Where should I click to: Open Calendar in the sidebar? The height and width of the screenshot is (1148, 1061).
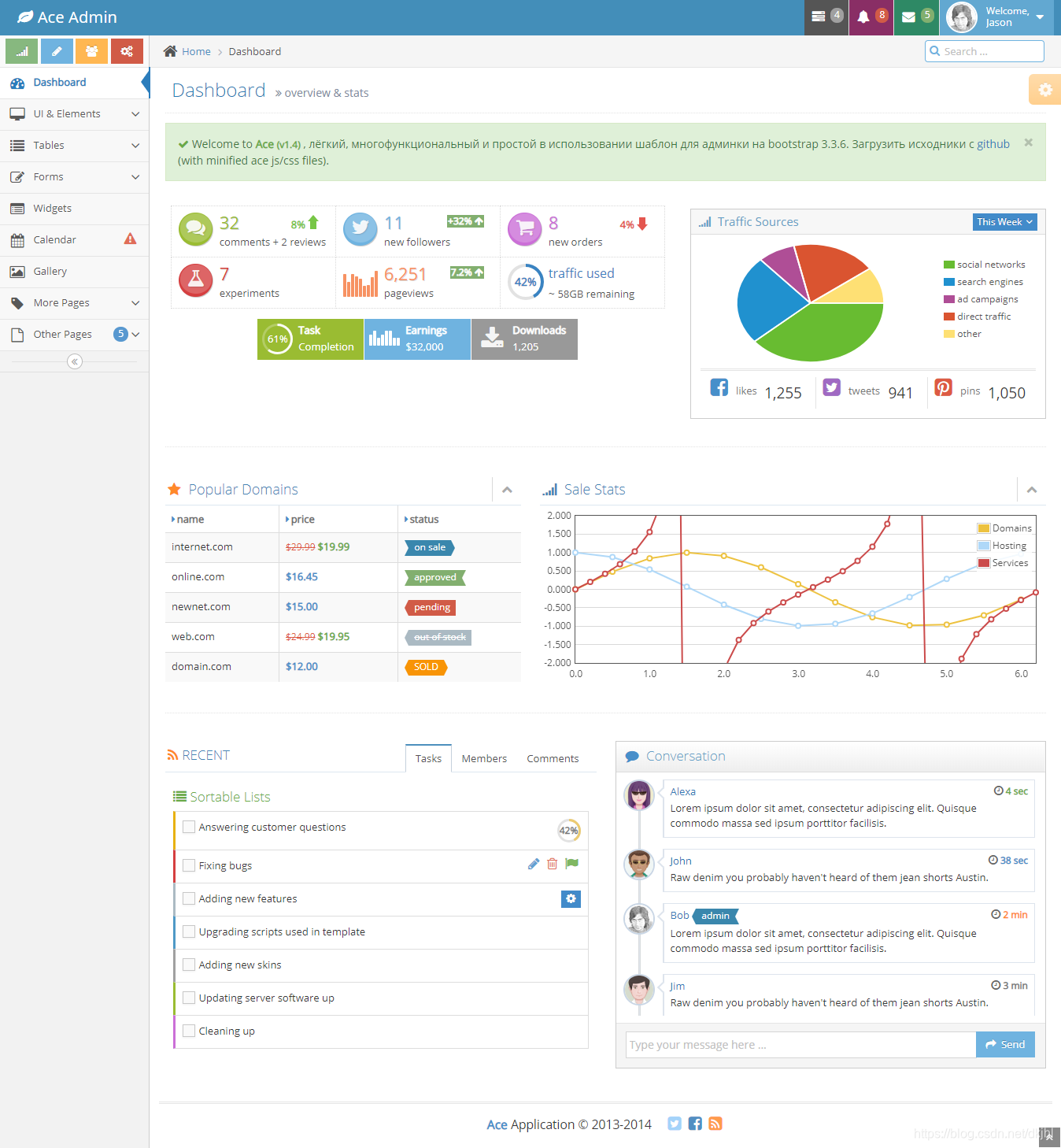(74, 240)
